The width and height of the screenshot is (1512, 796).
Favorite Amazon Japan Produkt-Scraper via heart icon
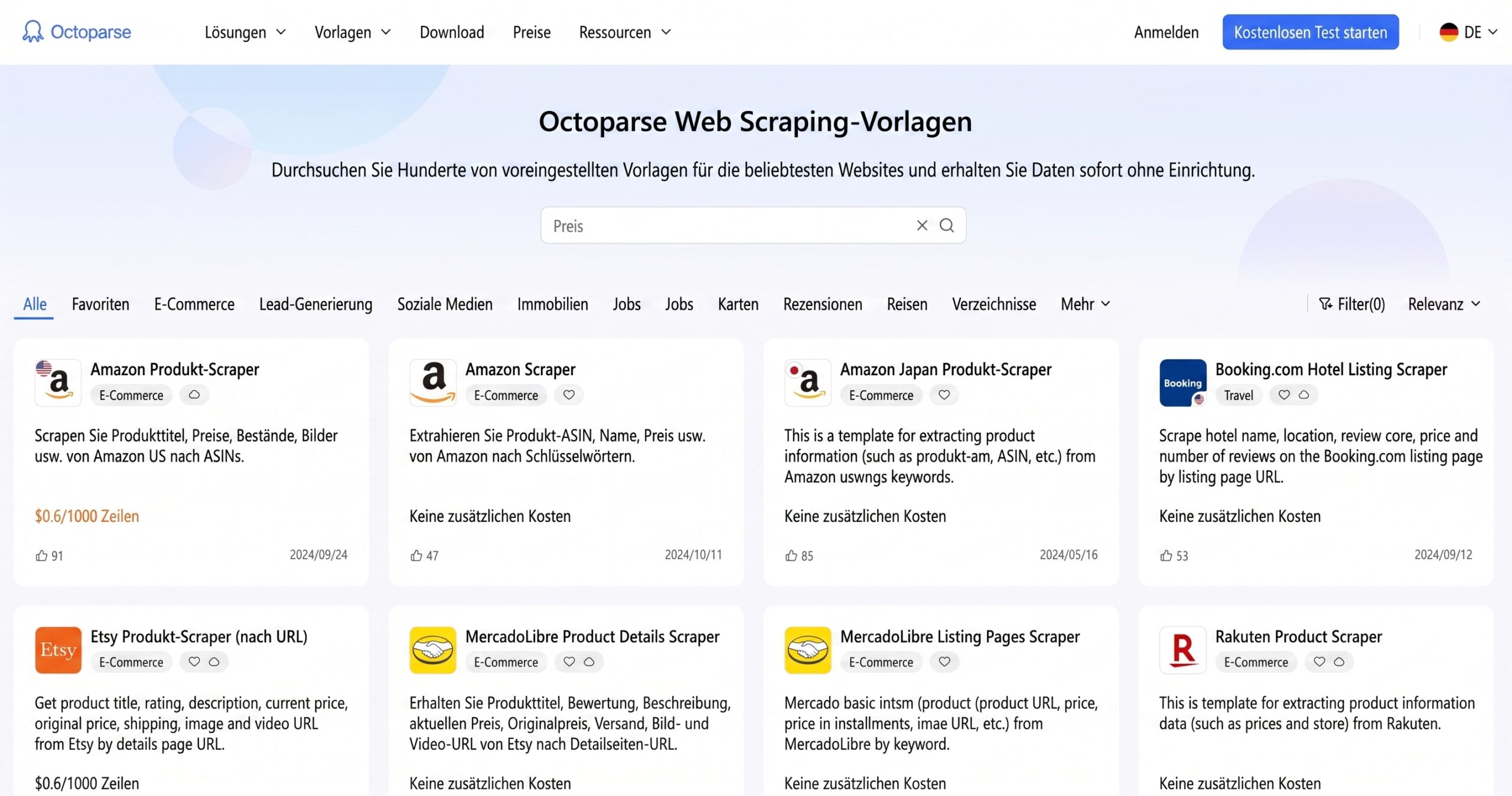[944, 394]
